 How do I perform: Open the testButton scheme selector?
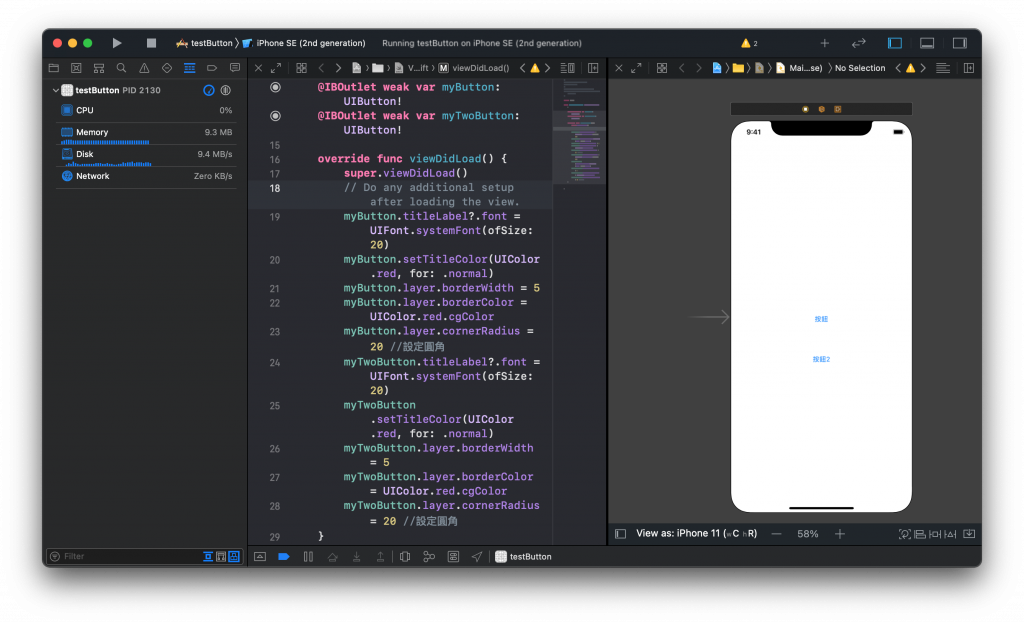pyautogui.click(x=204, y=43)
